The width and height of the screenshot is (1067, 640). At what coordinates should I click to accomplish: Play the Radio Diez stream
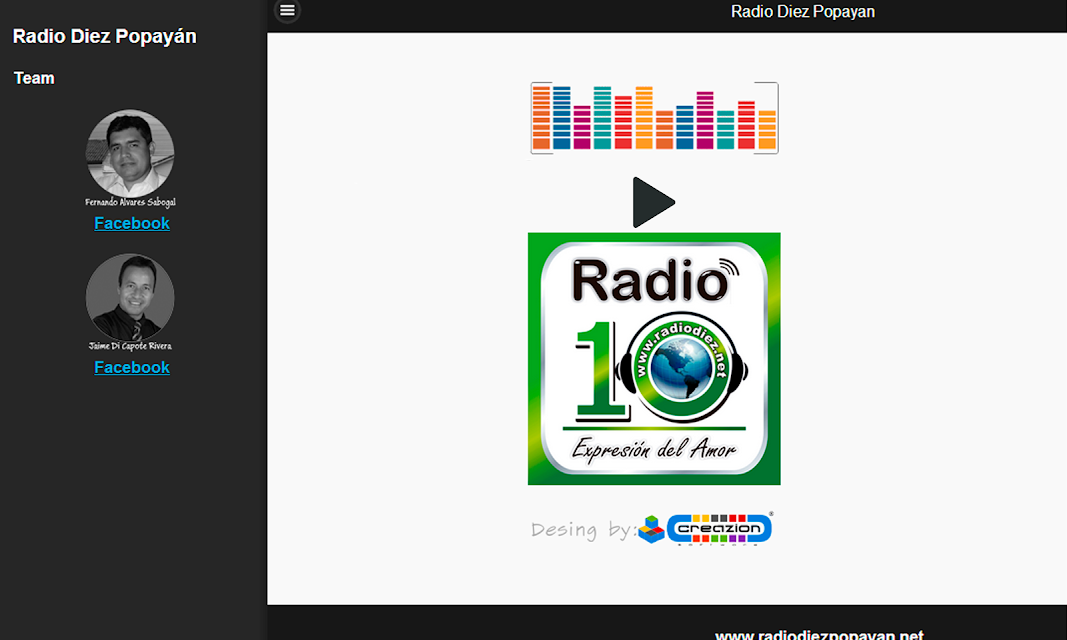653,202
